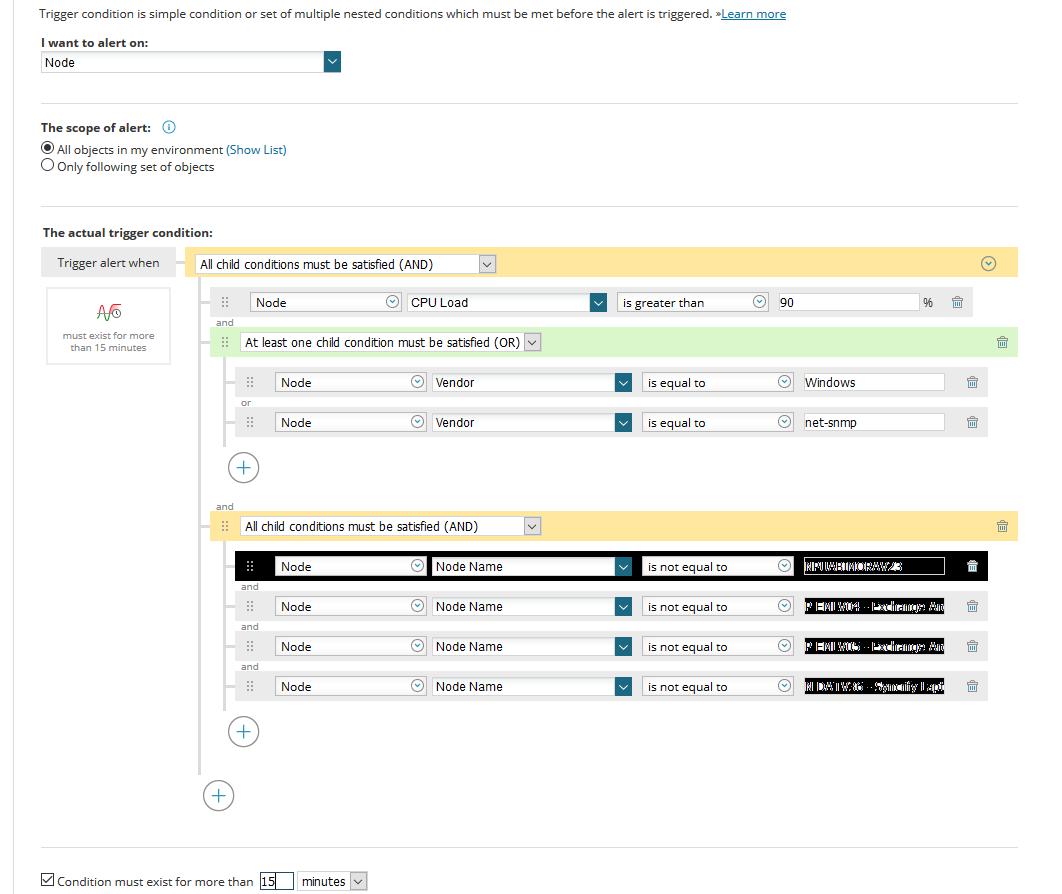Viewport: 1062px width, 894px height.
Task: Open the Learn more link
Action: (x=753, y=14)
